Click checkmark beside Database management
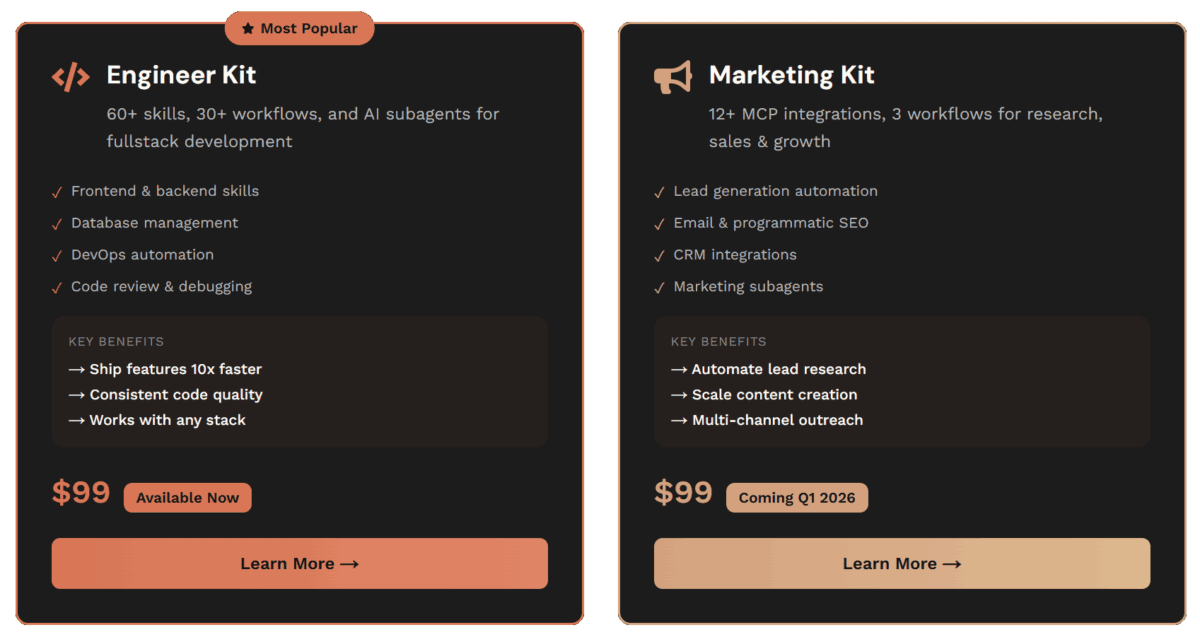1200x637 pixels. (57, 224)
